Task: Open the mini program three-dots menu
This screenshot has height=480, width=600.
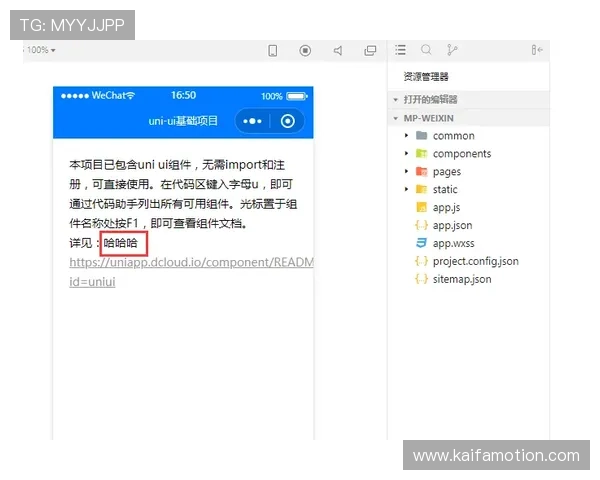Action: [x=252, y=121]
